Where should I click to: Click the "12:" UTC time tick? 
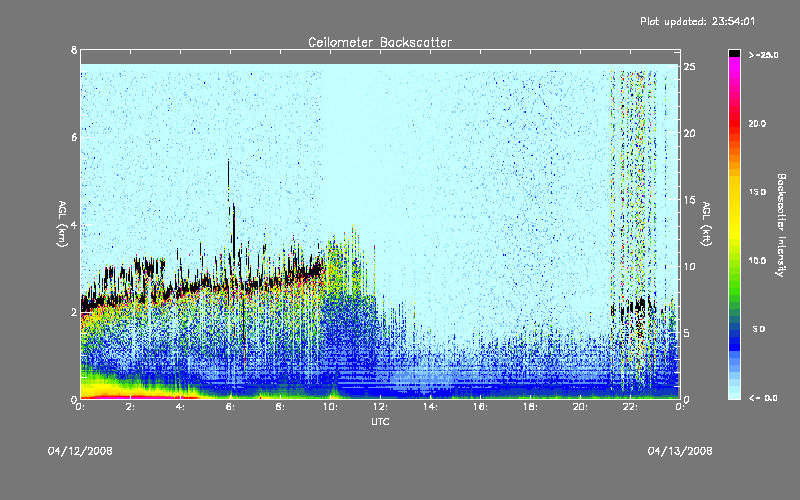[x=380, y=407]
